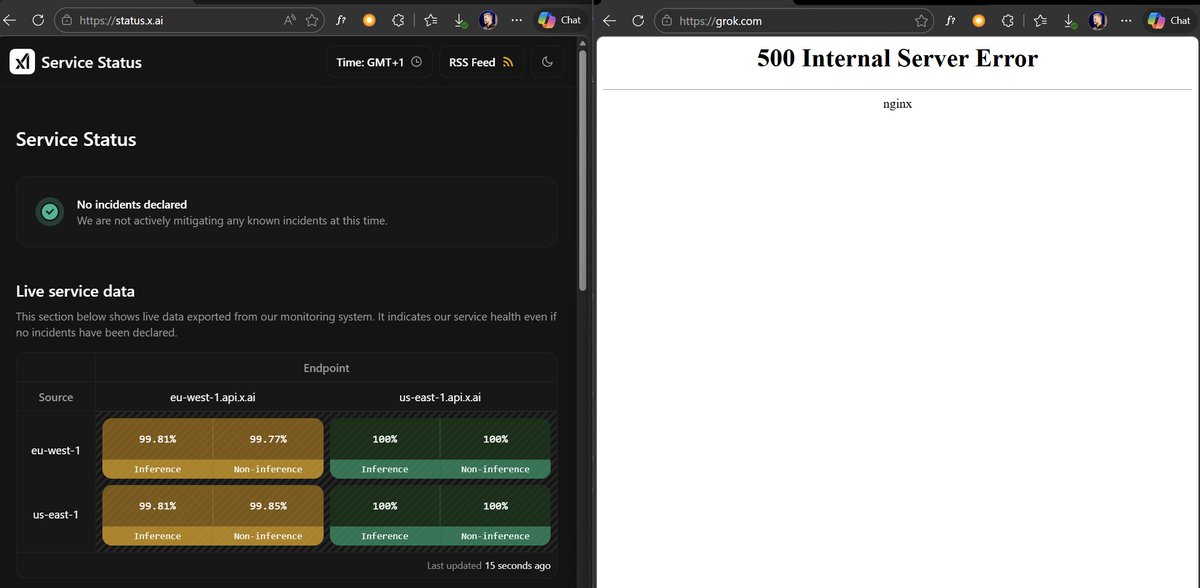
Task: View site info lock in status.x.ai window
Action: click(67, 20)
